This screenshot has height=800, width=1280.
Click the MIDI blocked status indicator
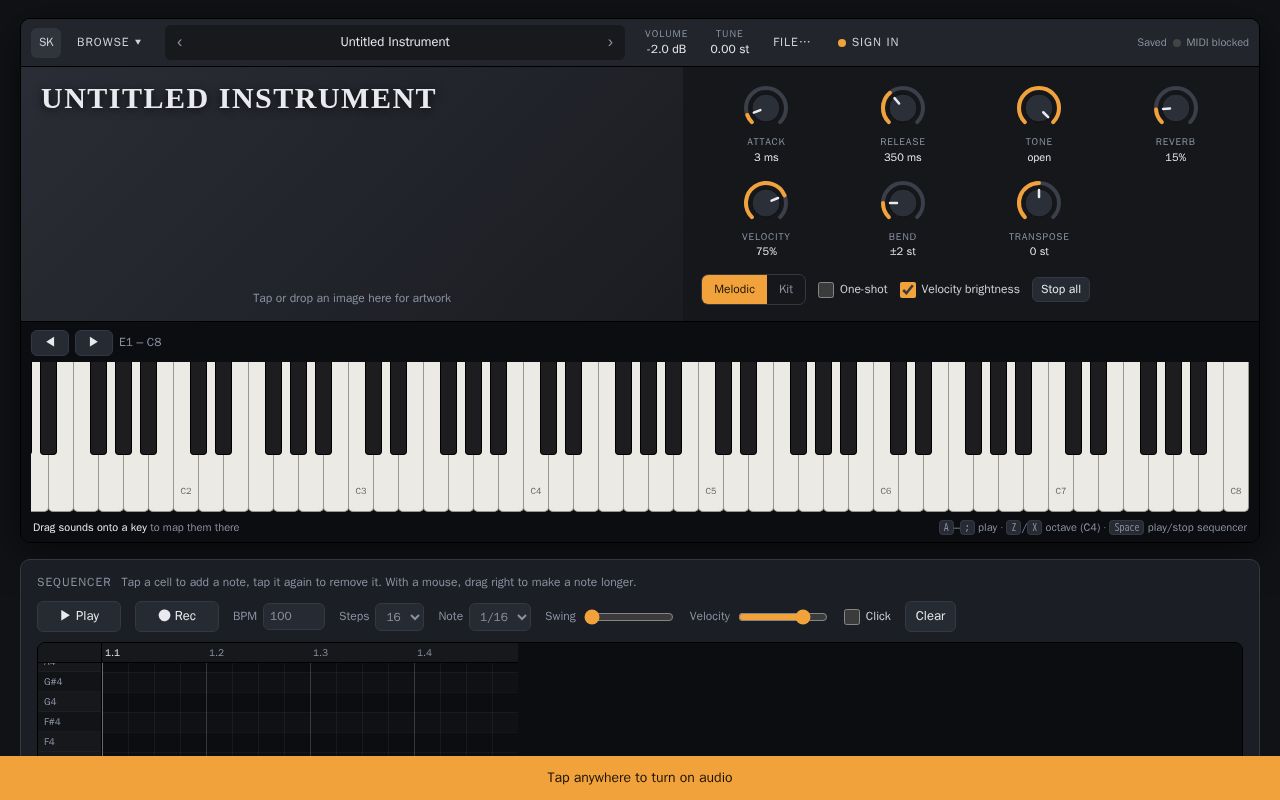1211,43
